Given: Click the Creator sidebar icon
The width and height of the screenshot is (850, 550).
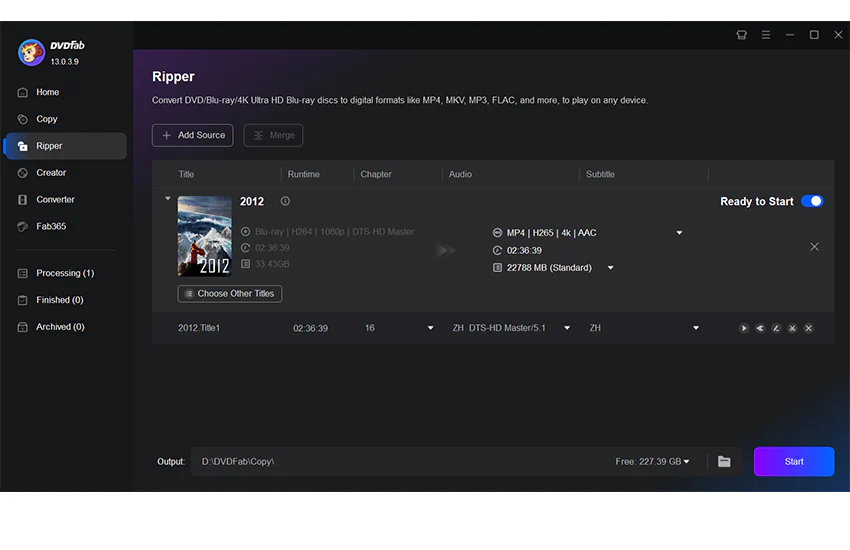Looking at the screenshot, I should pos(23,173).
